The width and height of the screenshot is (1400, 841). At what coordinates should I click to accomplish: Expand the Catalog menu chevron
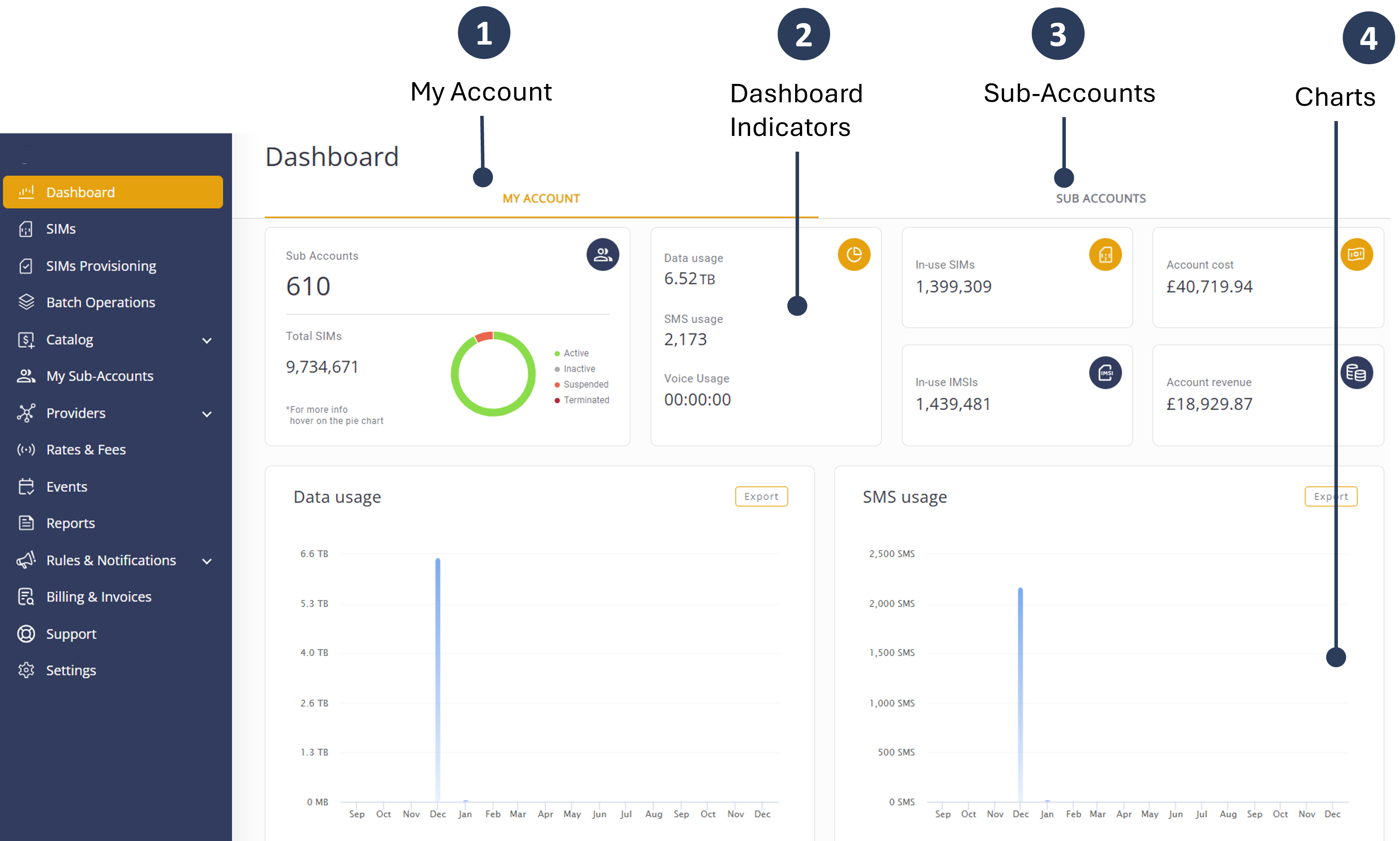(x=207, y=340)
